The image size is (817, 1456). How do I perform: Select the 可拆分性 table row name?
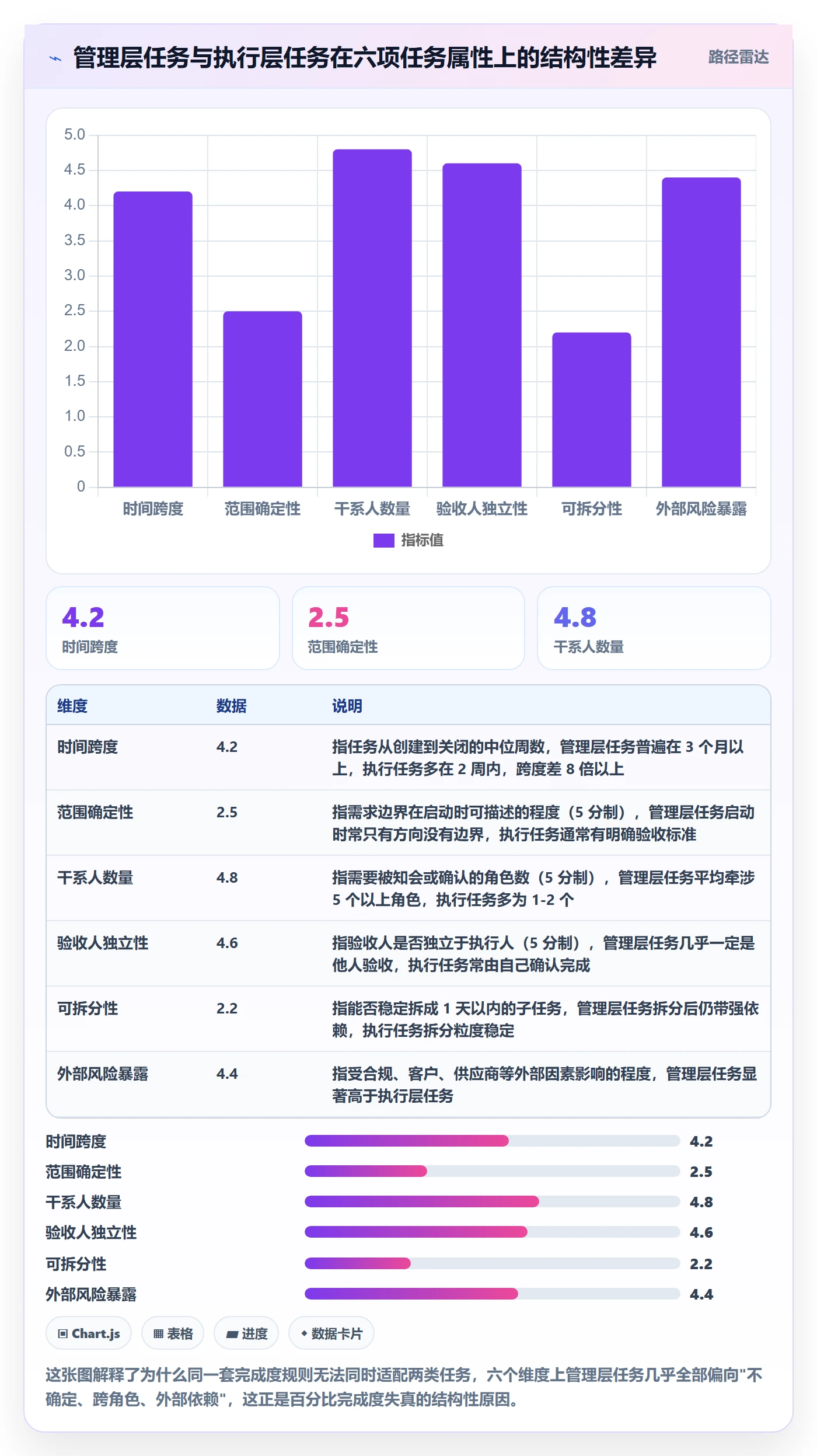[x=88, y=1008]
